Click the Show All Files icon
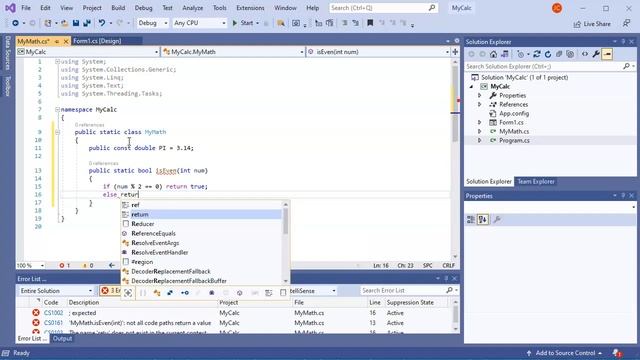The width and height of the screenshot is (640, 360). tap(570, 54)
